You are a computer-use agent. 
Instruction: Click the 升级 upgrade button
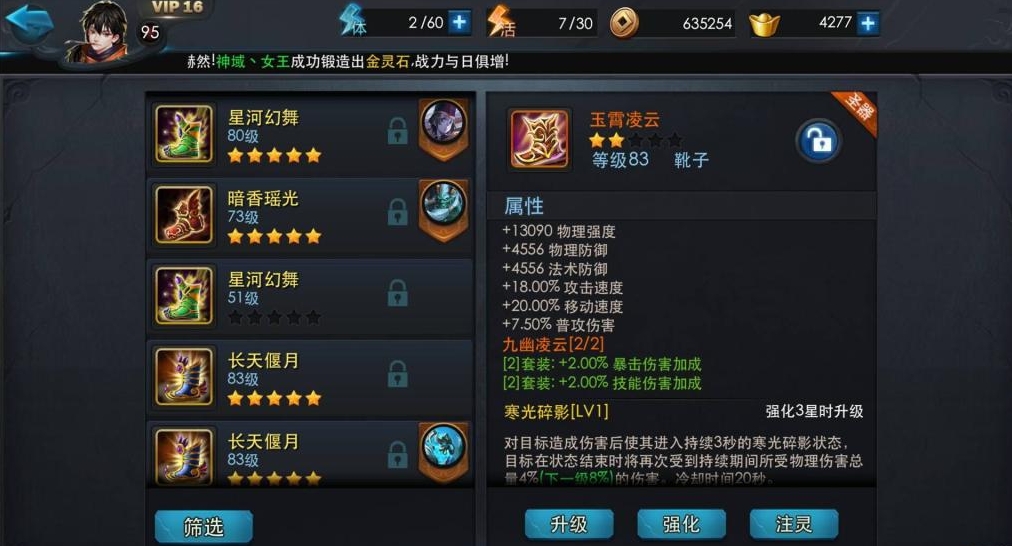pyautogui.click(x=569, y=523)
